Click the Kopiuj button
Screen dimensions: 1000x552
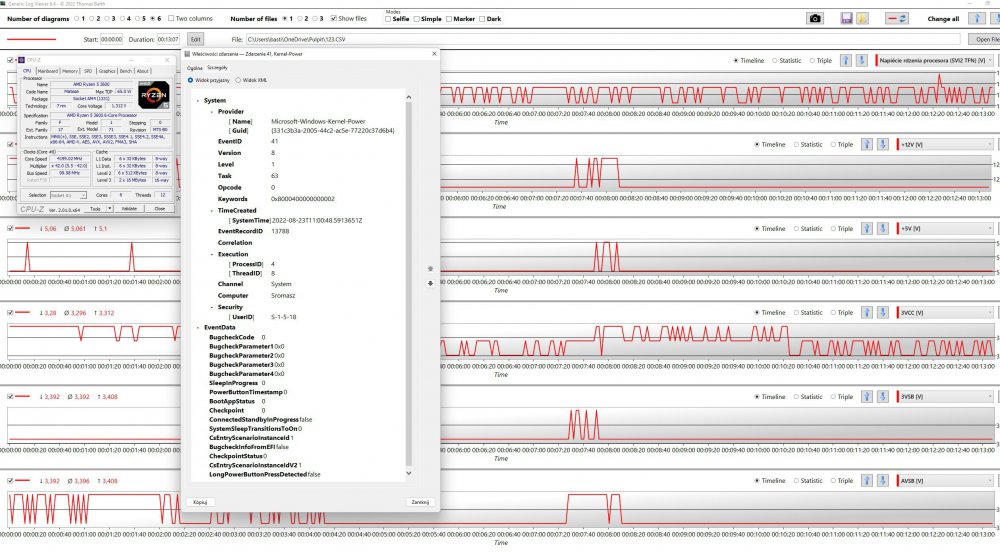coord(200,502)
